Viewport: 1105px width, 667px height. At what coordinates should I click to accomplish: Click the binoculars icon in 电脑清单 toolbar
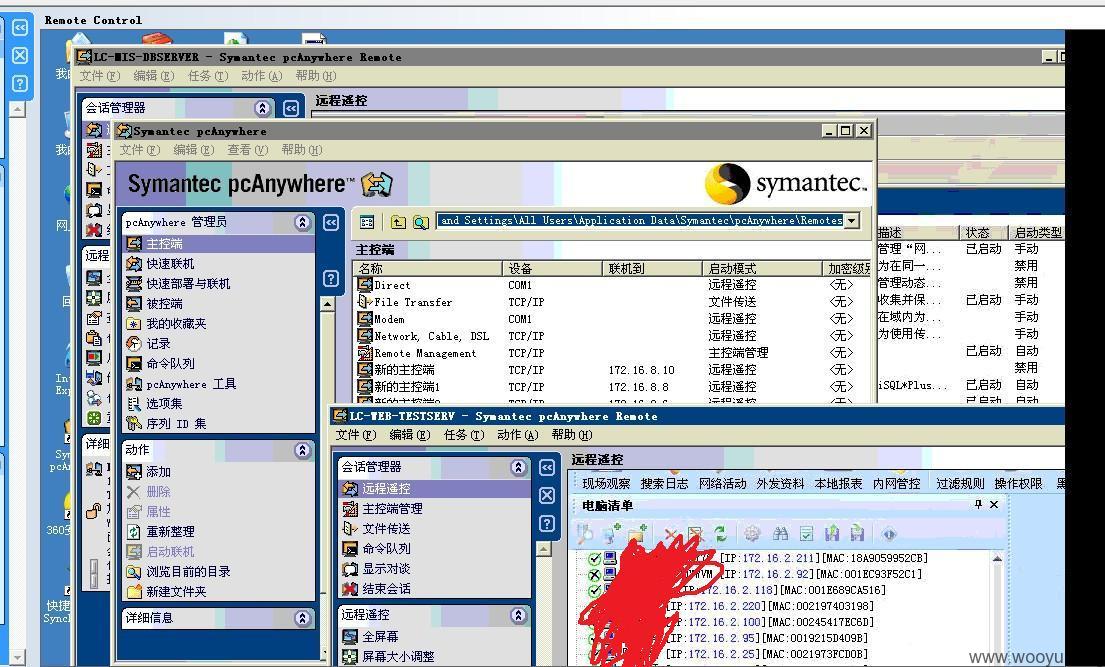pyautogui.click(x=780, y=534)
